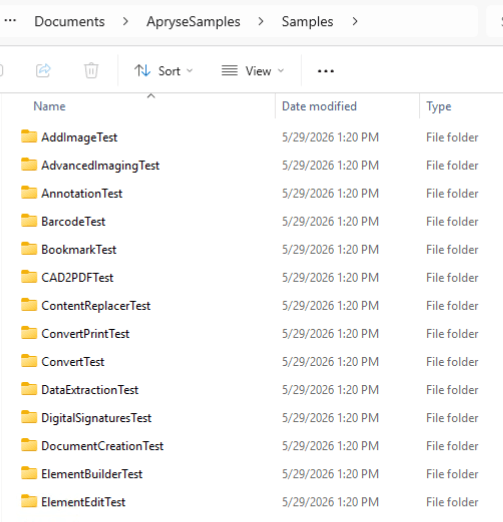Select the AnnotationTest folder icon
The image size is (503, 522).
tap(29, 192)
